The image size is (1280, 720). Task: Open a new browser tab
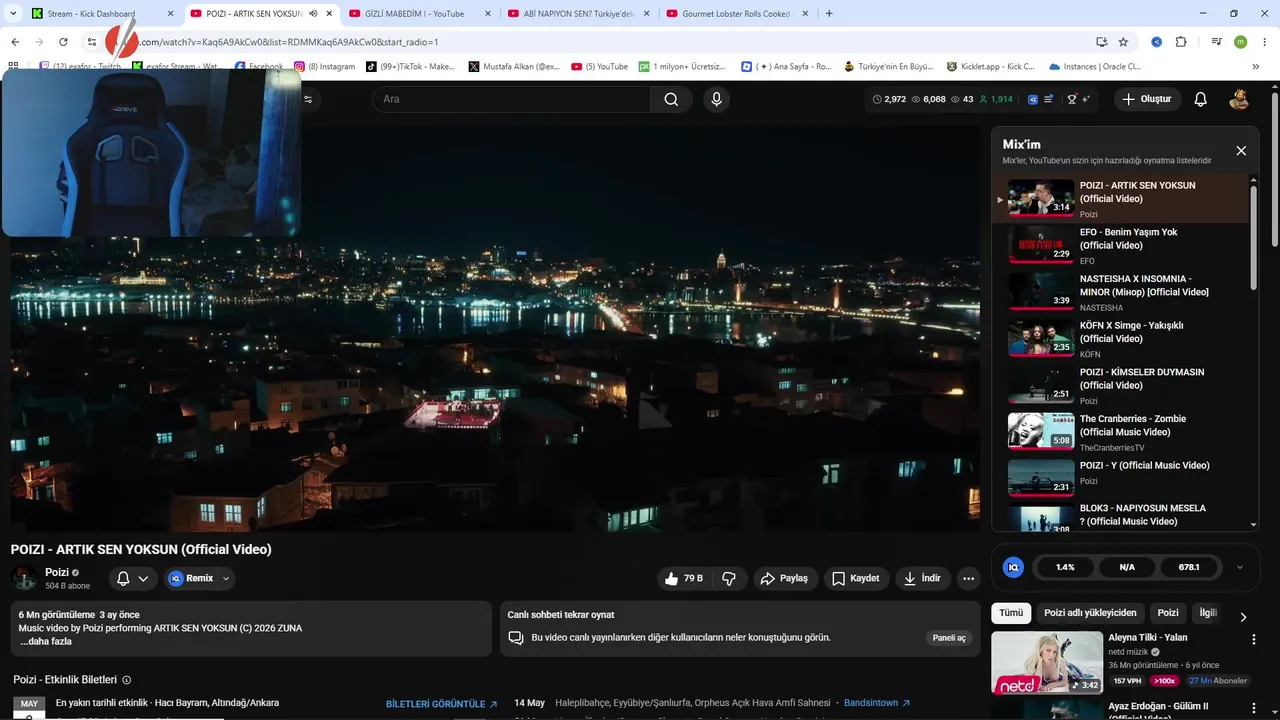click(829, 14)
